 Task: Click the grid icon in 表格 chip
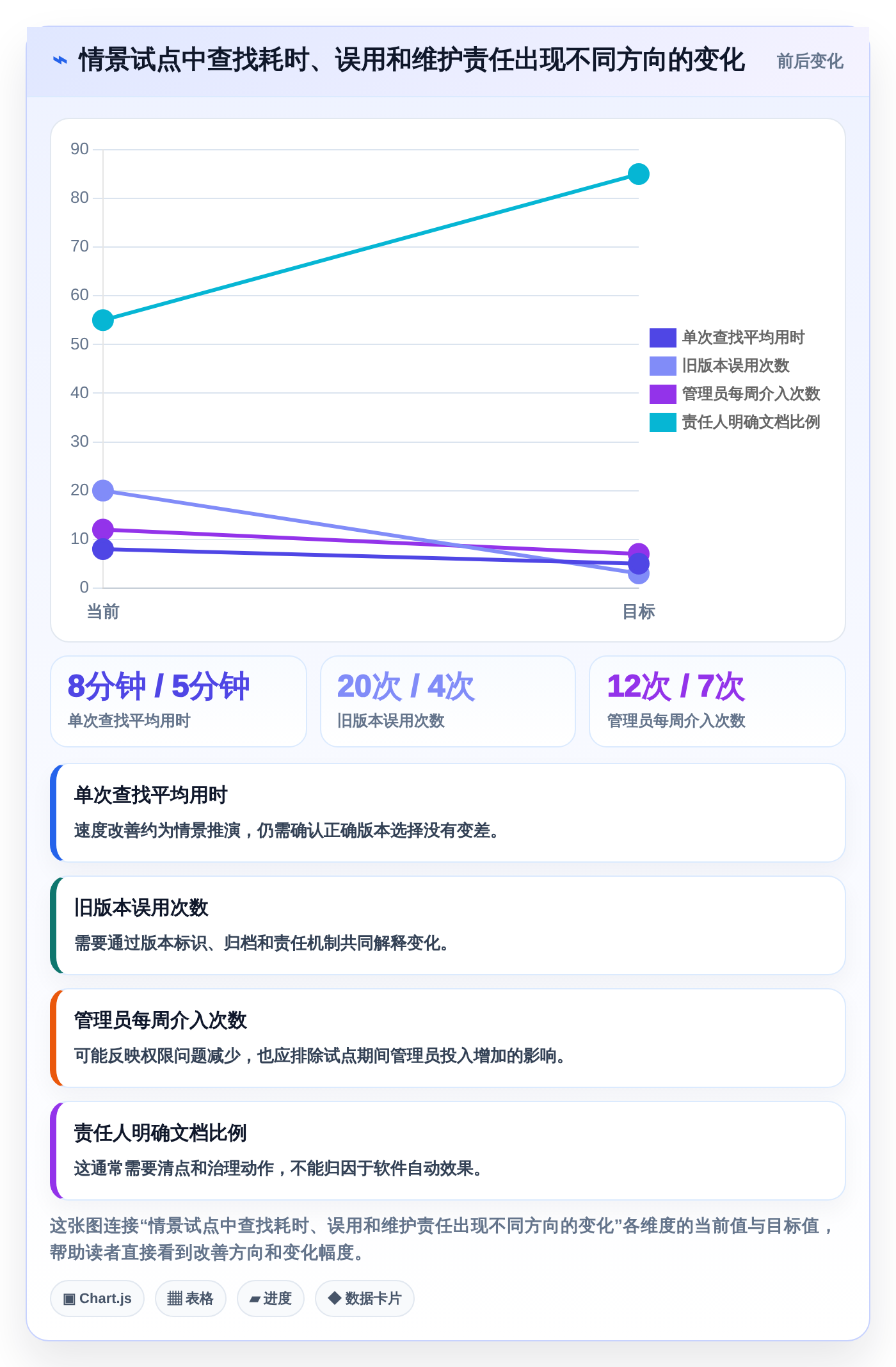coord(175,1299)
